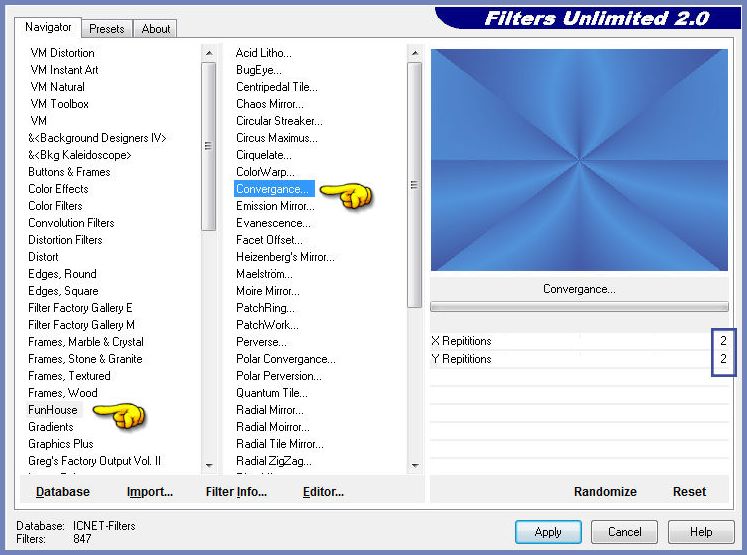Open Filter Info...
The image size is (747, 555).
[236, 492]
